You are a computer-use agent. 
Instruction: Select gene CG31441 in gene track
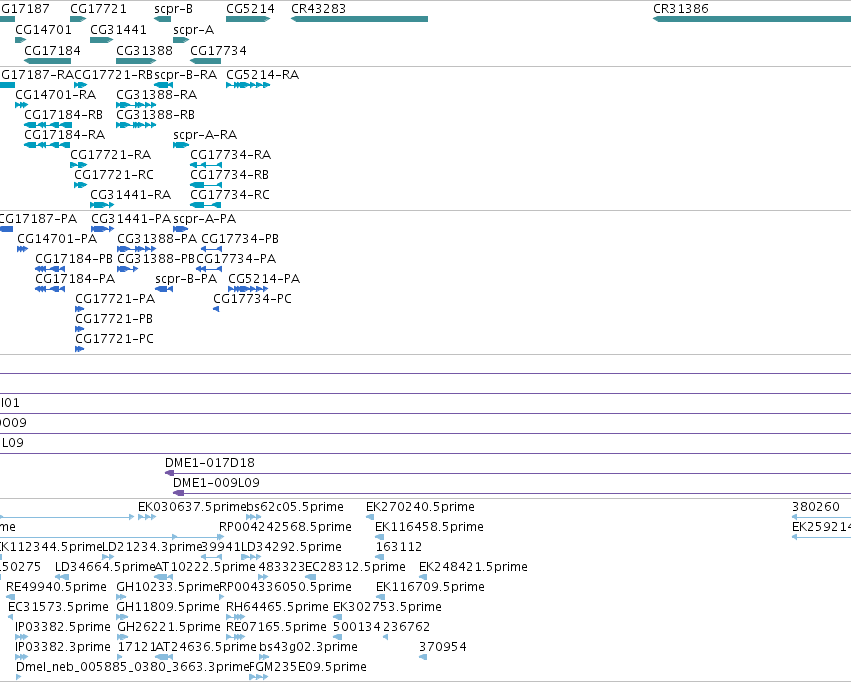pos(101,40)
